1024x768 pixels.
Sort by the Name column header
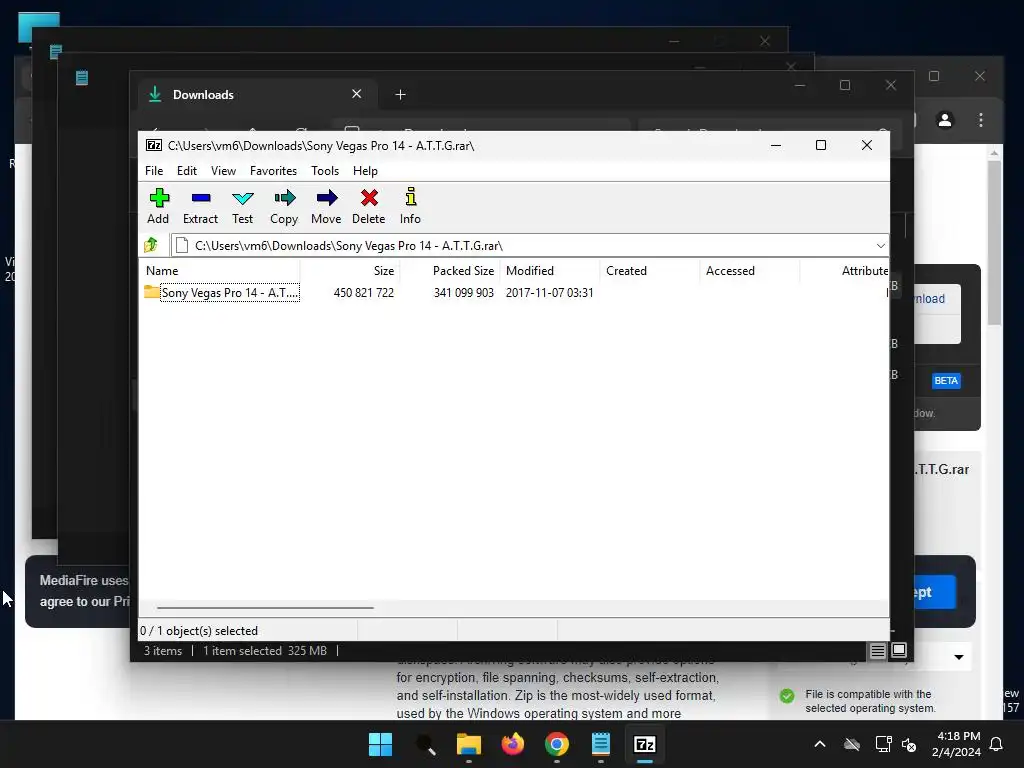(221, 271)
